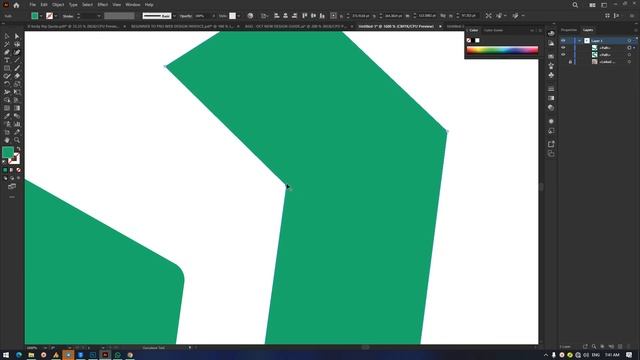Image resolution: width=640 pixels, height=360 pixels.
Task: Open the File menu
Action: 32,5
